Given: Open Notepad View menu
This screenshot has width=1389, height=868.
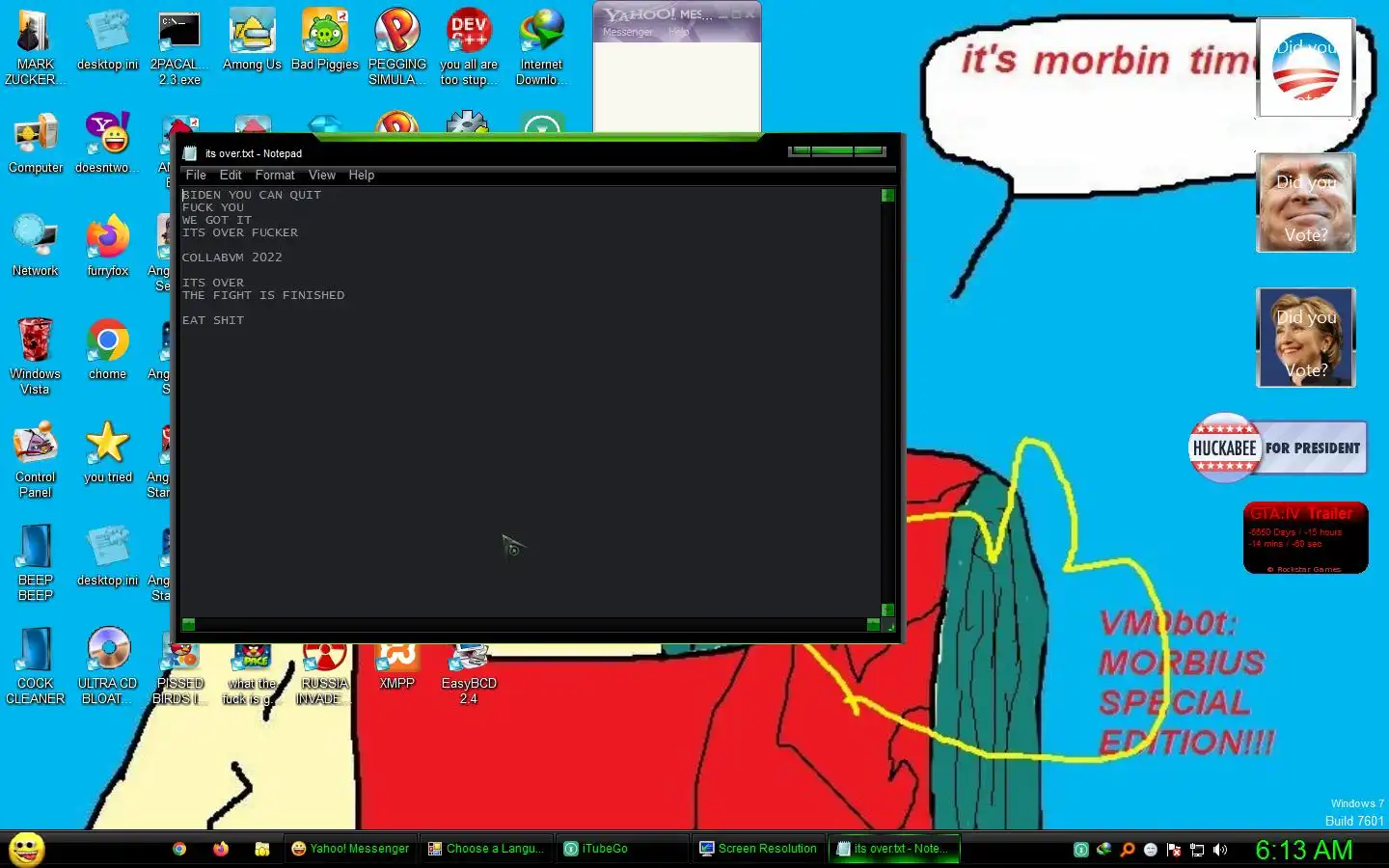Looking at the screenshot, I should pyautogui.click(x=322, y=175).
